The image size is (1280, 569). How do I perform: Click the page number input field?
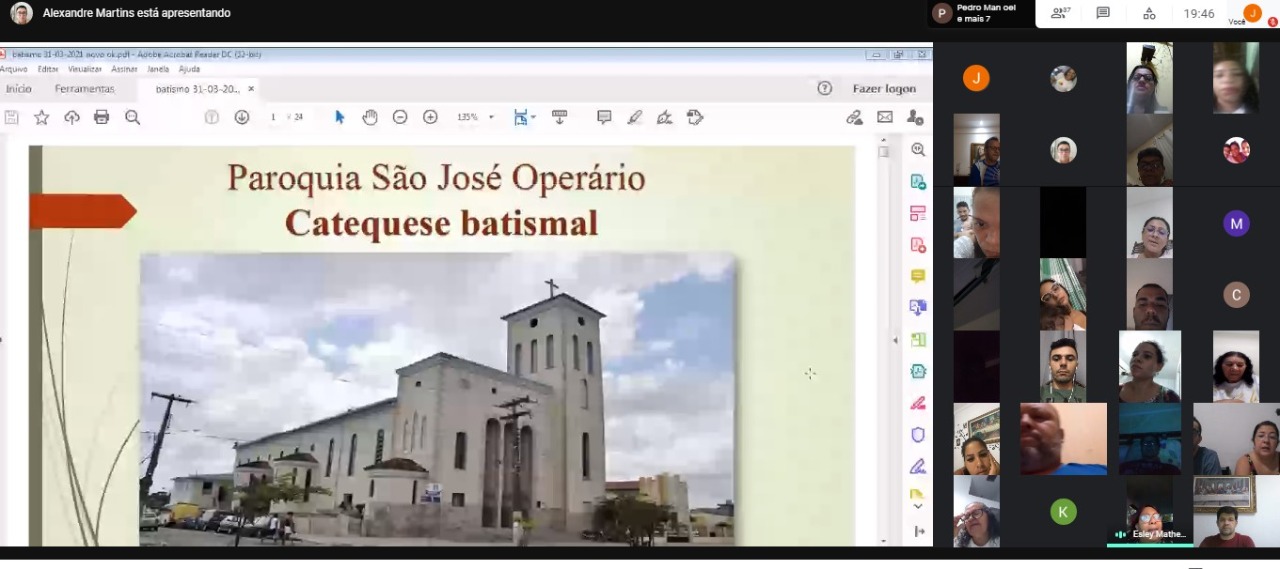point(273,117)
